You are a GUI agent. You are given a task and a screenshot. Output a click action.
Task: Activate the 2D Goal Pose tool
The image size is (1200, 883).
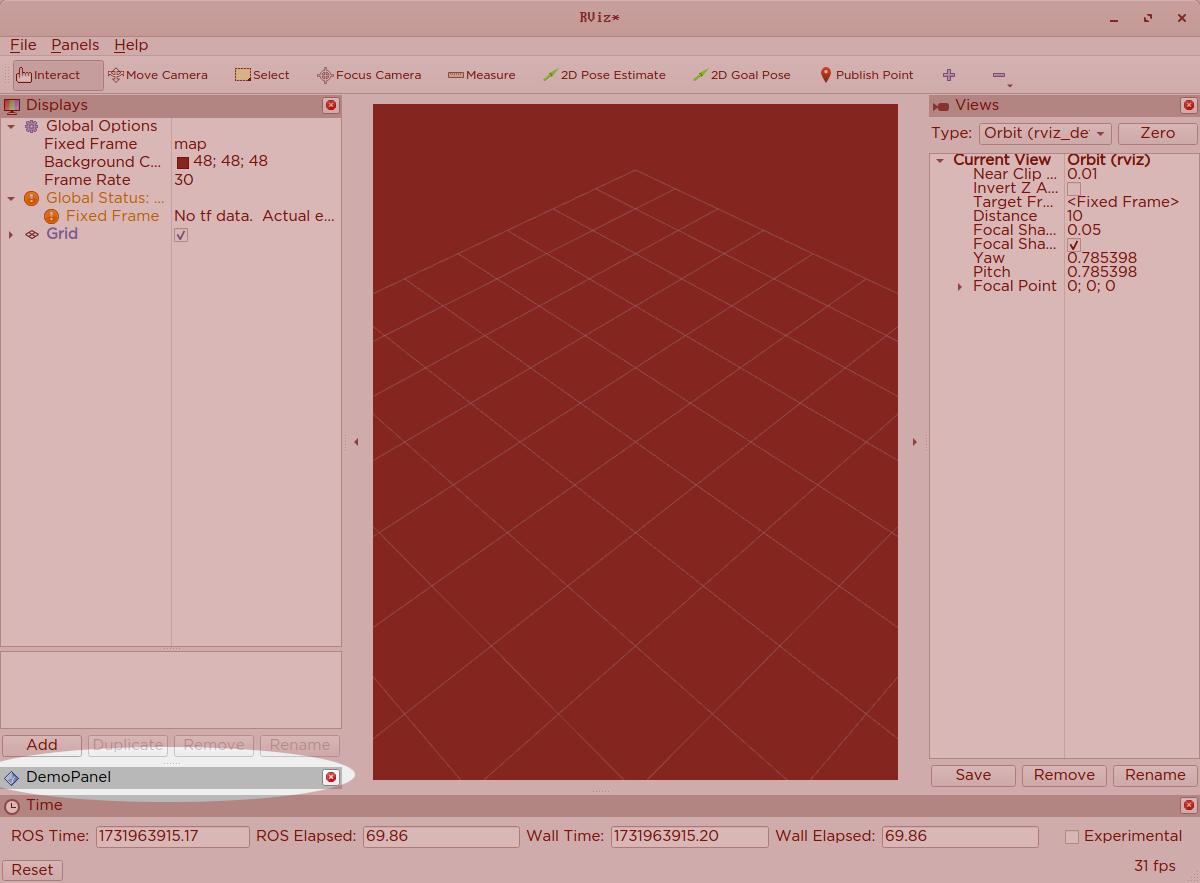pos(742,74)
